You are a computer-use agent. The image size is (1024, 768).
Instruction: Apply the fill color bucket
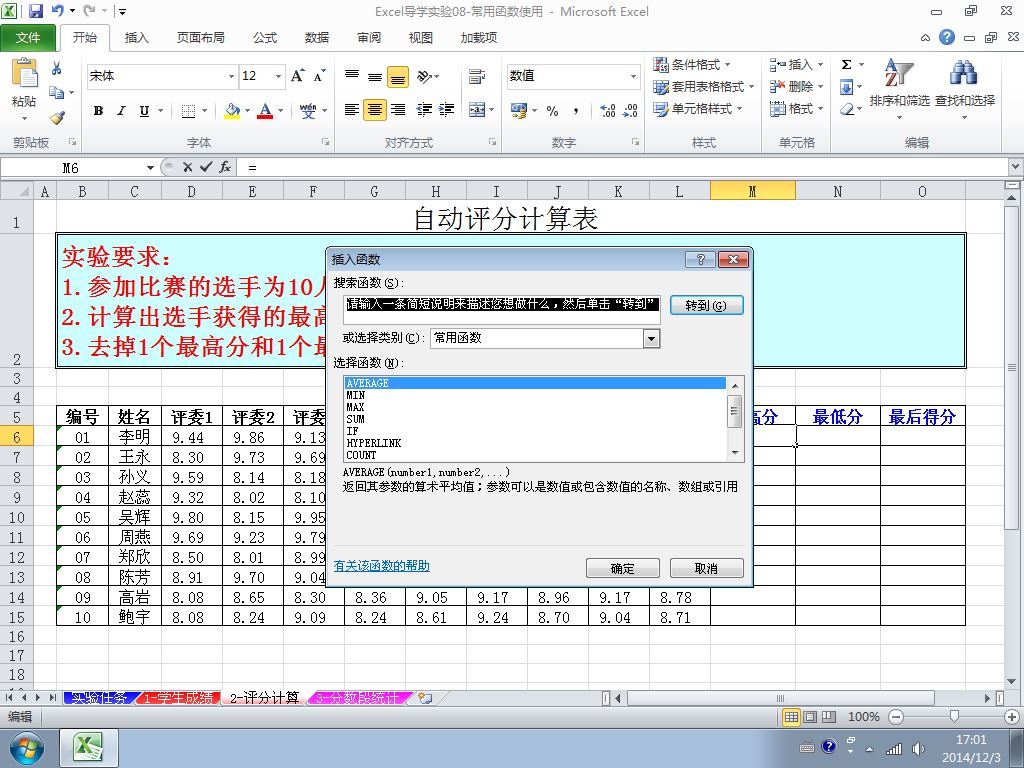232,110
